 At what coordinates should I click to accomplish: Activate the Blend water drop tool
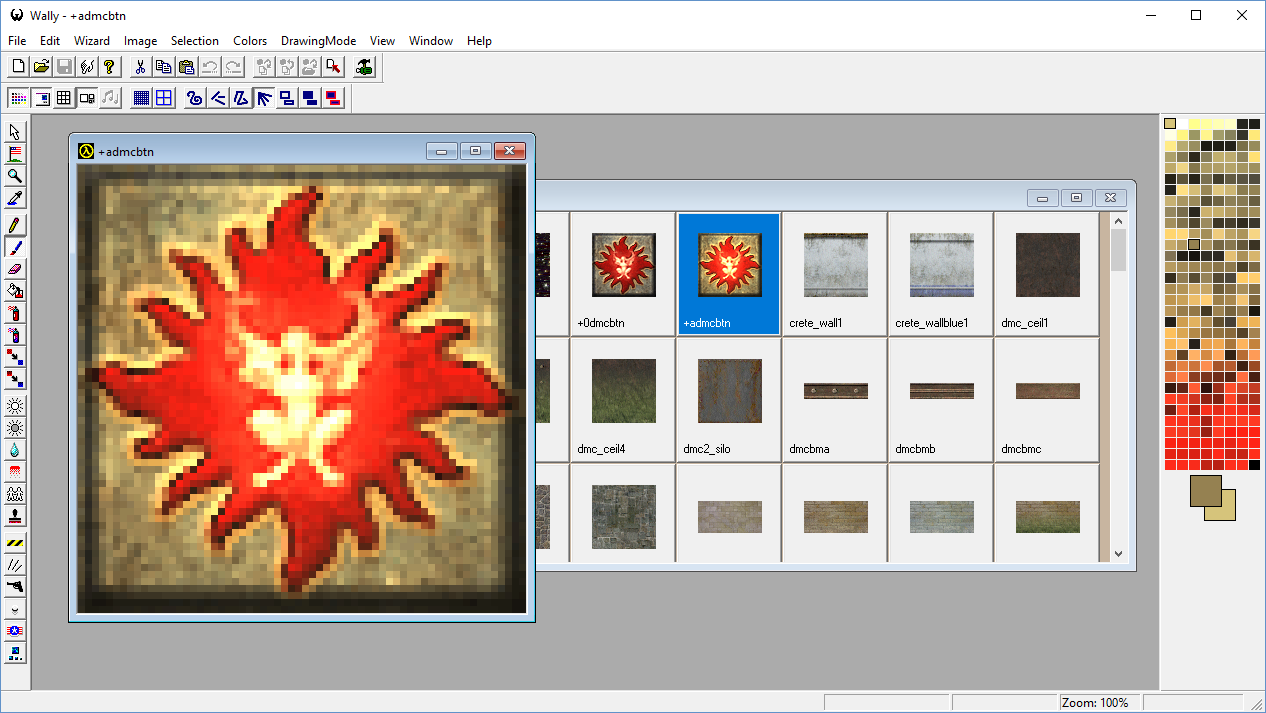15,450
